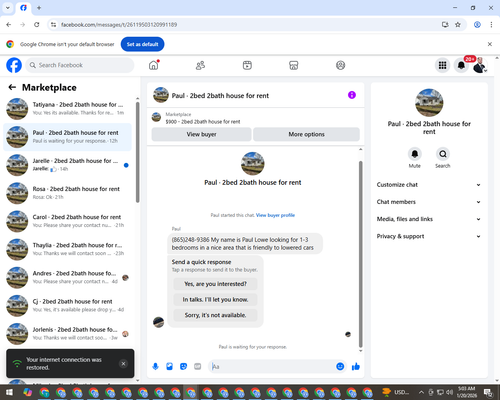
Task: Open Andres' 2bed 2bath conversation
Action: point(67,278)
